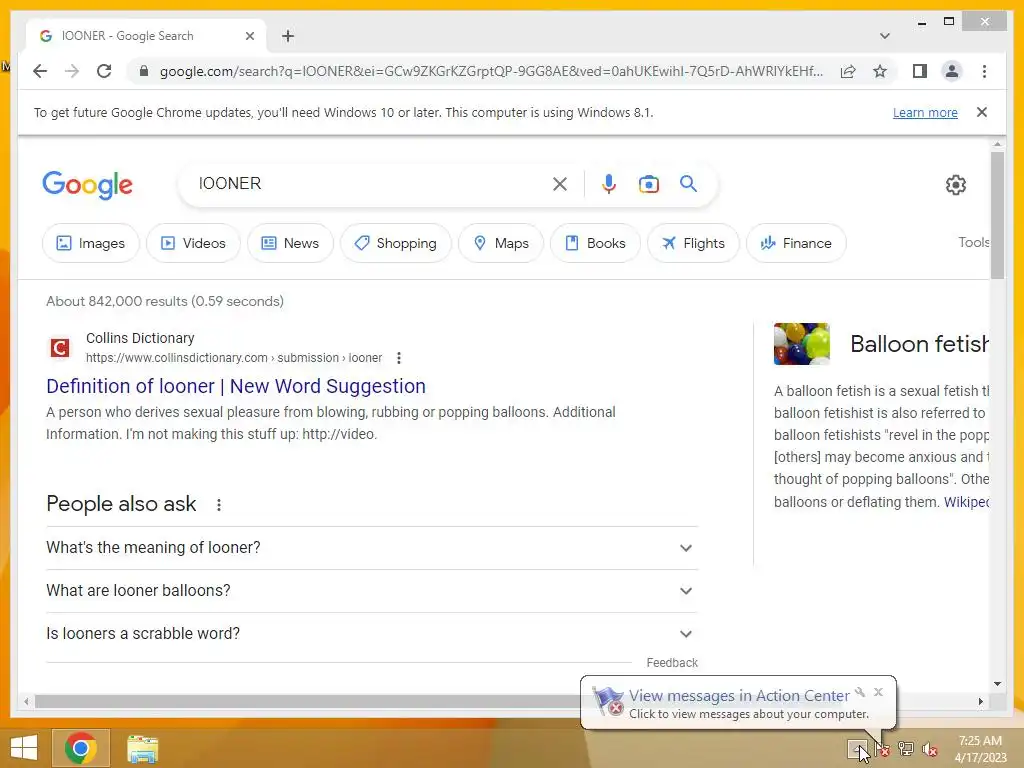Click the horizontal scrollbar left arrow
The height and width of the screenshot is (768, 1024).
26,701
